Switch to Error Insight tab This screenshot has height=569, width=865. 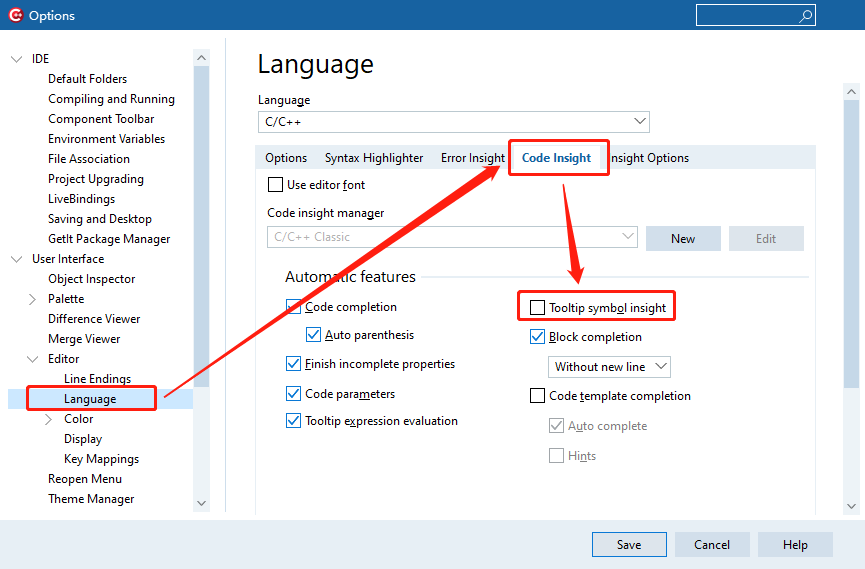coord(472,158)
